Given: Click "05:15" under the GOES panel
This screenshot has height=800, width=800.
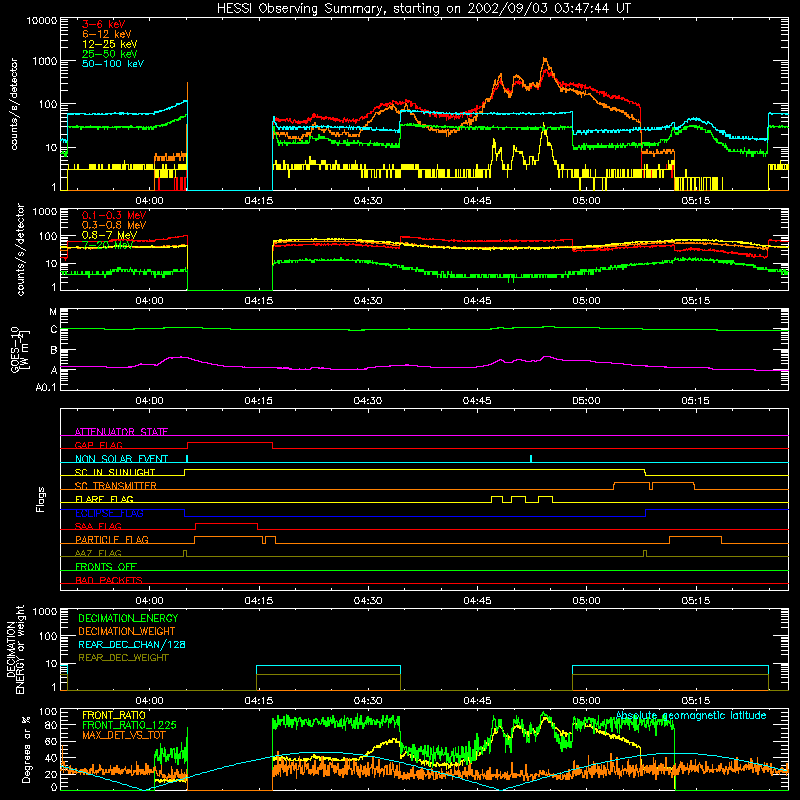Looking at the screenshot, I should coord(695,400).
